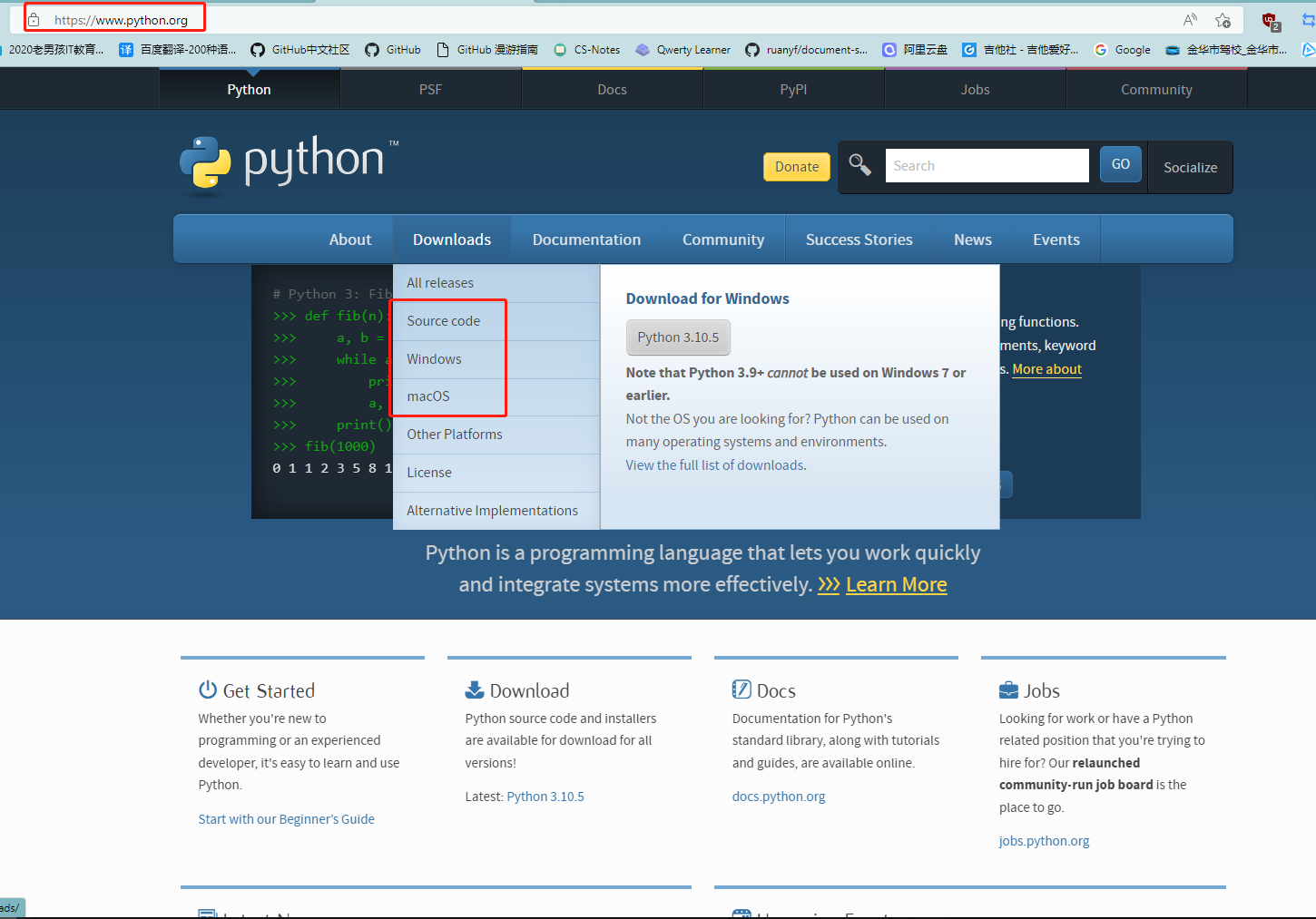Visit docs.python.org link
The width and height of the screenshot is (1316, 919).
pos(779,797)
